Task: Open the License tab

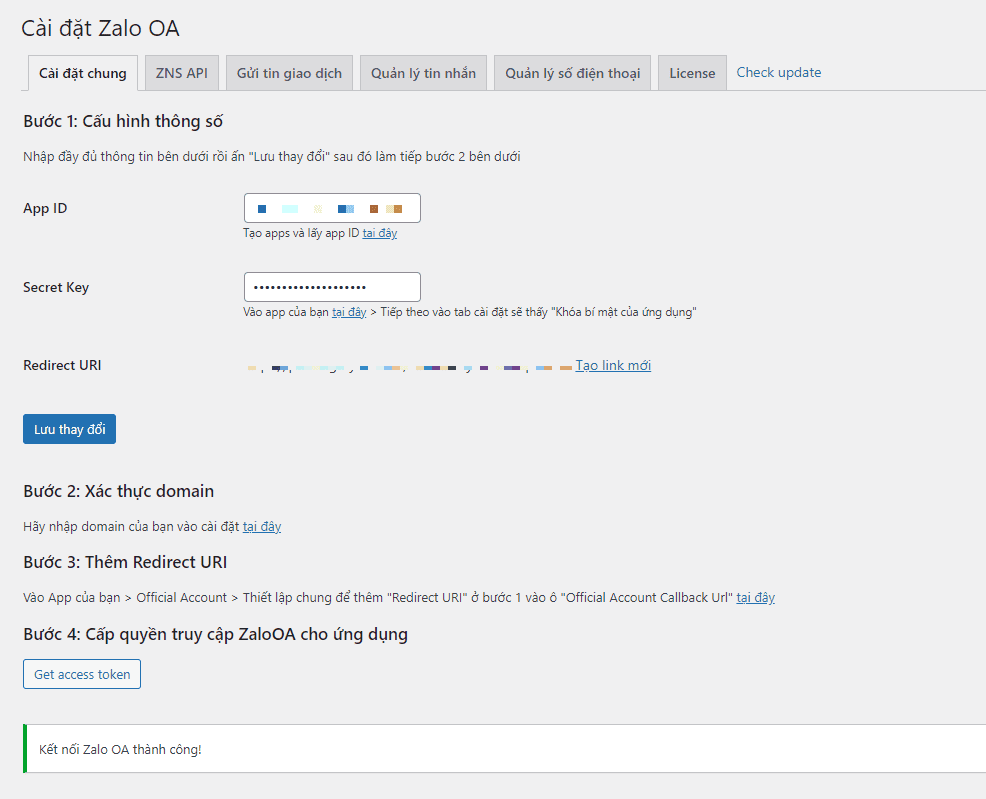Action: [x=692, y=73]
